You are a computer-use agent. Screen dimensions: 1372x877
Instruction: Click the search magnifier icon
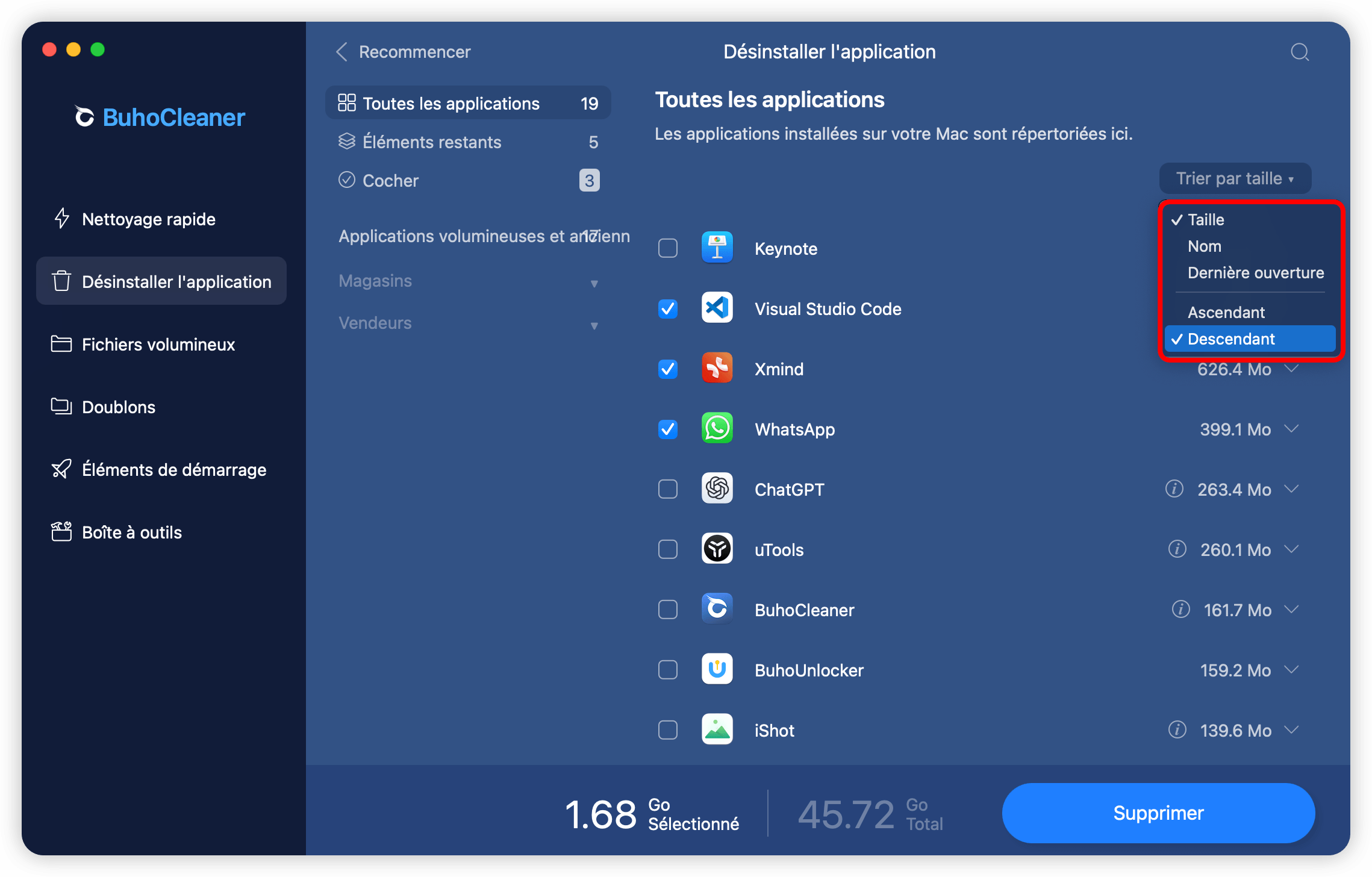[x=1300, y=52]
